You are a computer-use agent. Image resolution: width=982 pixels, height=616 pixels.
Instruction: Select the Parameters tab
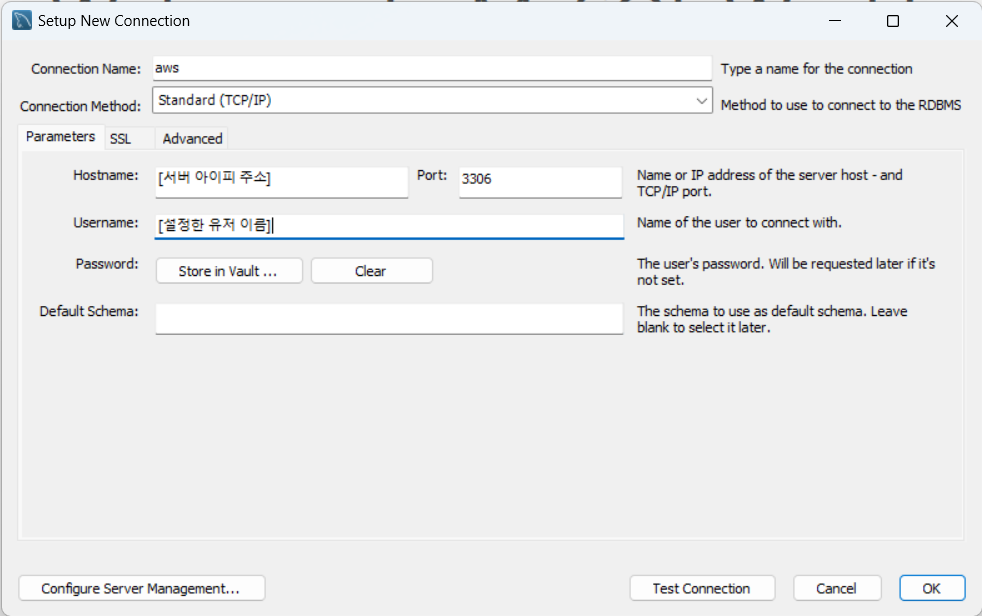tap(59, 136)
